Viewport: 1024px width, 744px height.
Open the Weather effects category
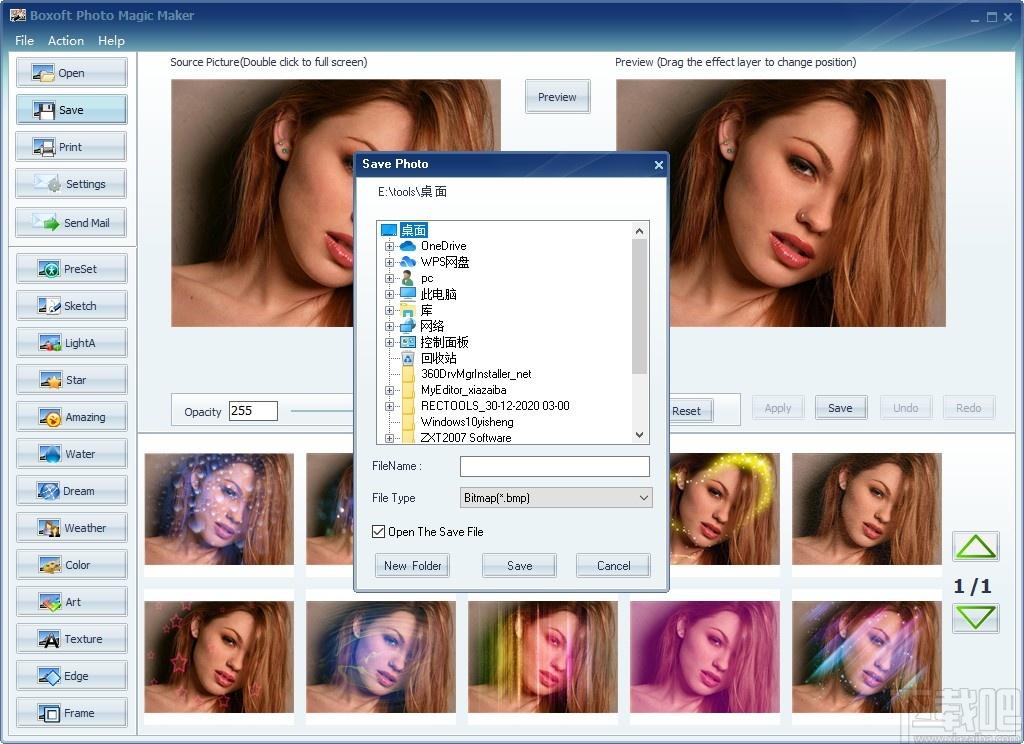(71, 528)
